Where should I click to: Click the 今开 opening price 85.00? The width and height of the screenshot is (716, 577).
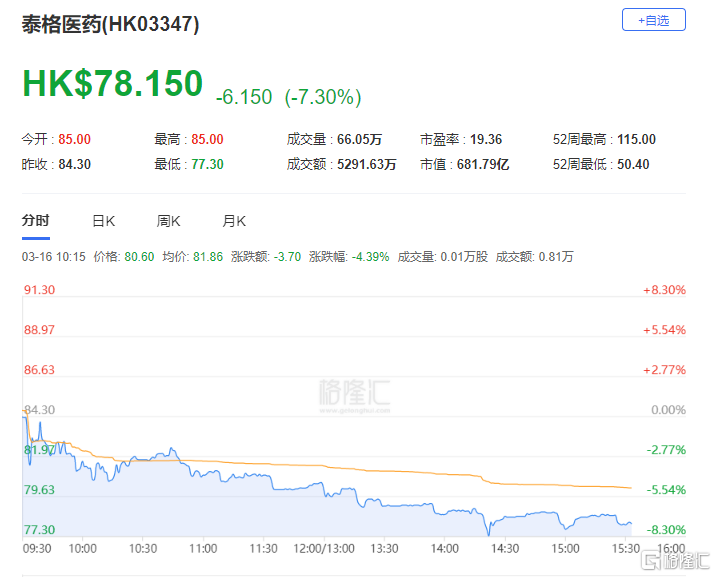(x=74, y=139)
